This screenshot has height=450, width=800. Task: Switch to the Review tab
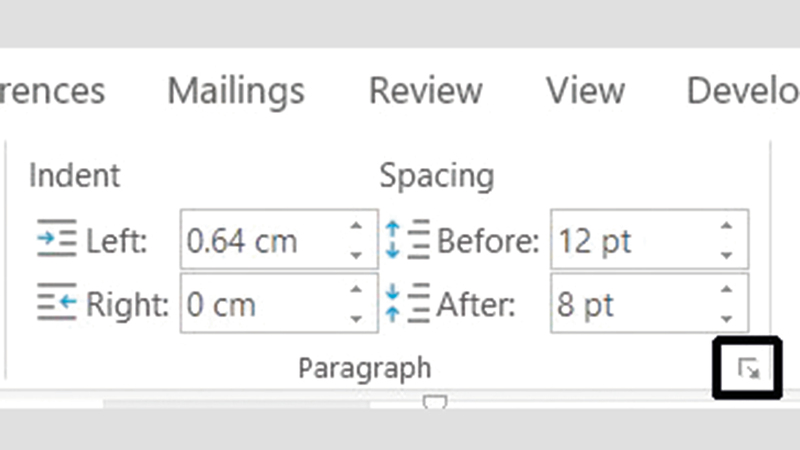coord(426,91)
